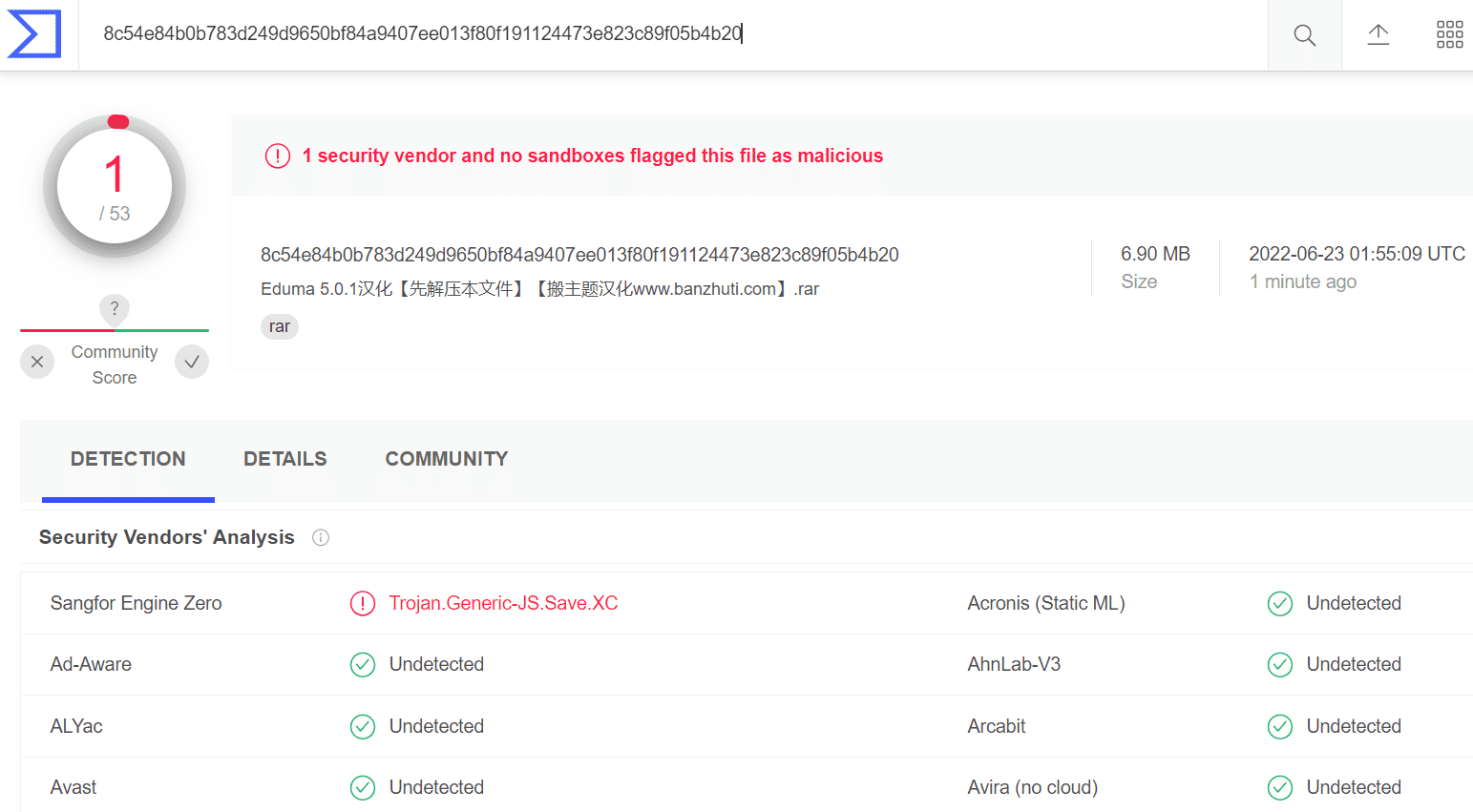Viewport: 1473px width, 812px height.
Task: Click the Security Vendors' Analysis info icon
Action: (321, 537)
